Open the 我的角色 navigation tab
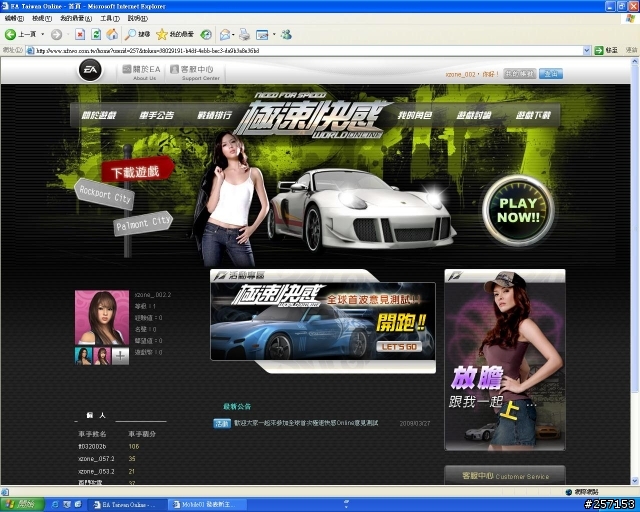The width and height of the screenshot is (640, 512). point(415,116)
